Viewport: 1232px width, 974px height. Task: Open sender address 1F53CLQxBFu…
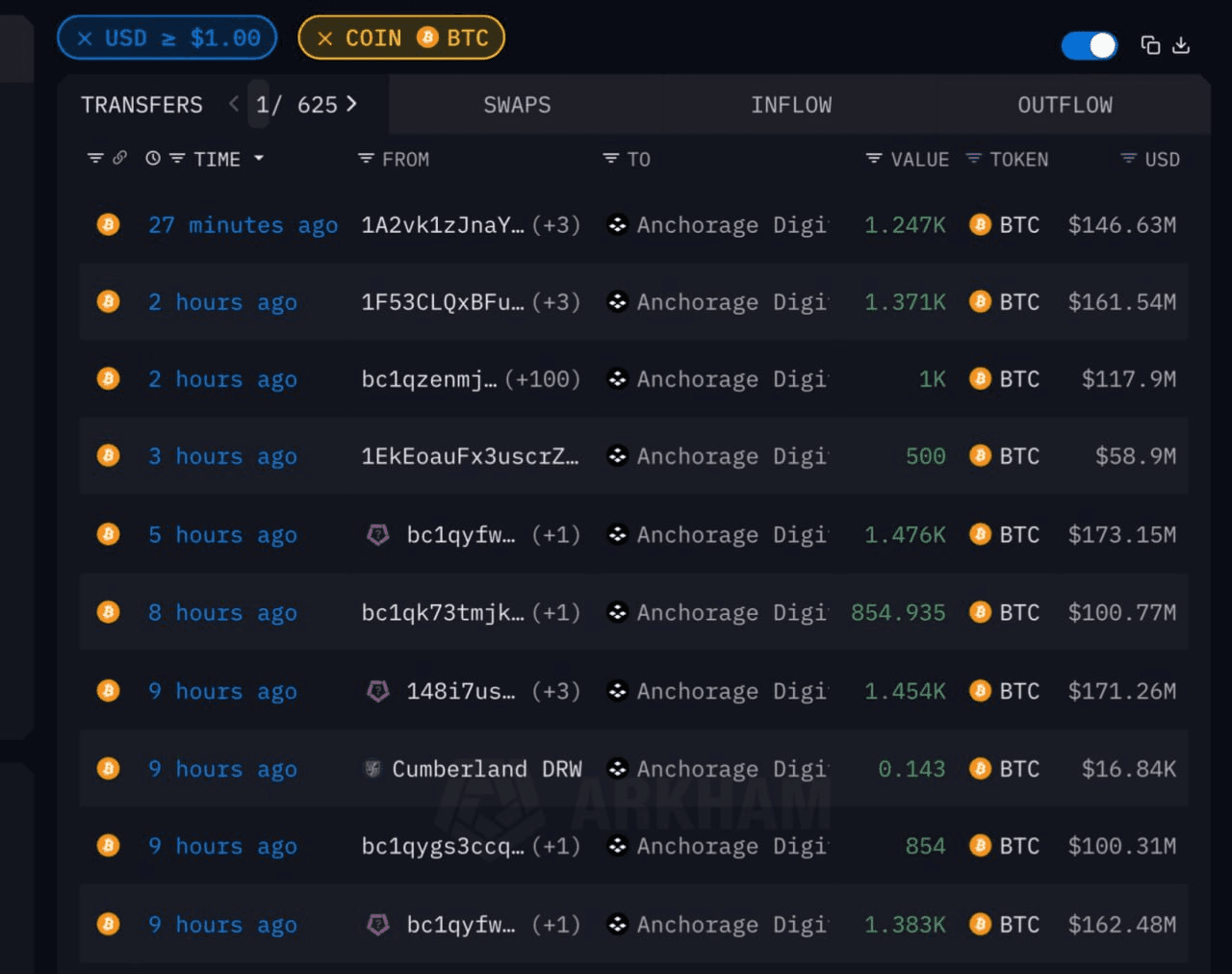[x=443, y=302]
